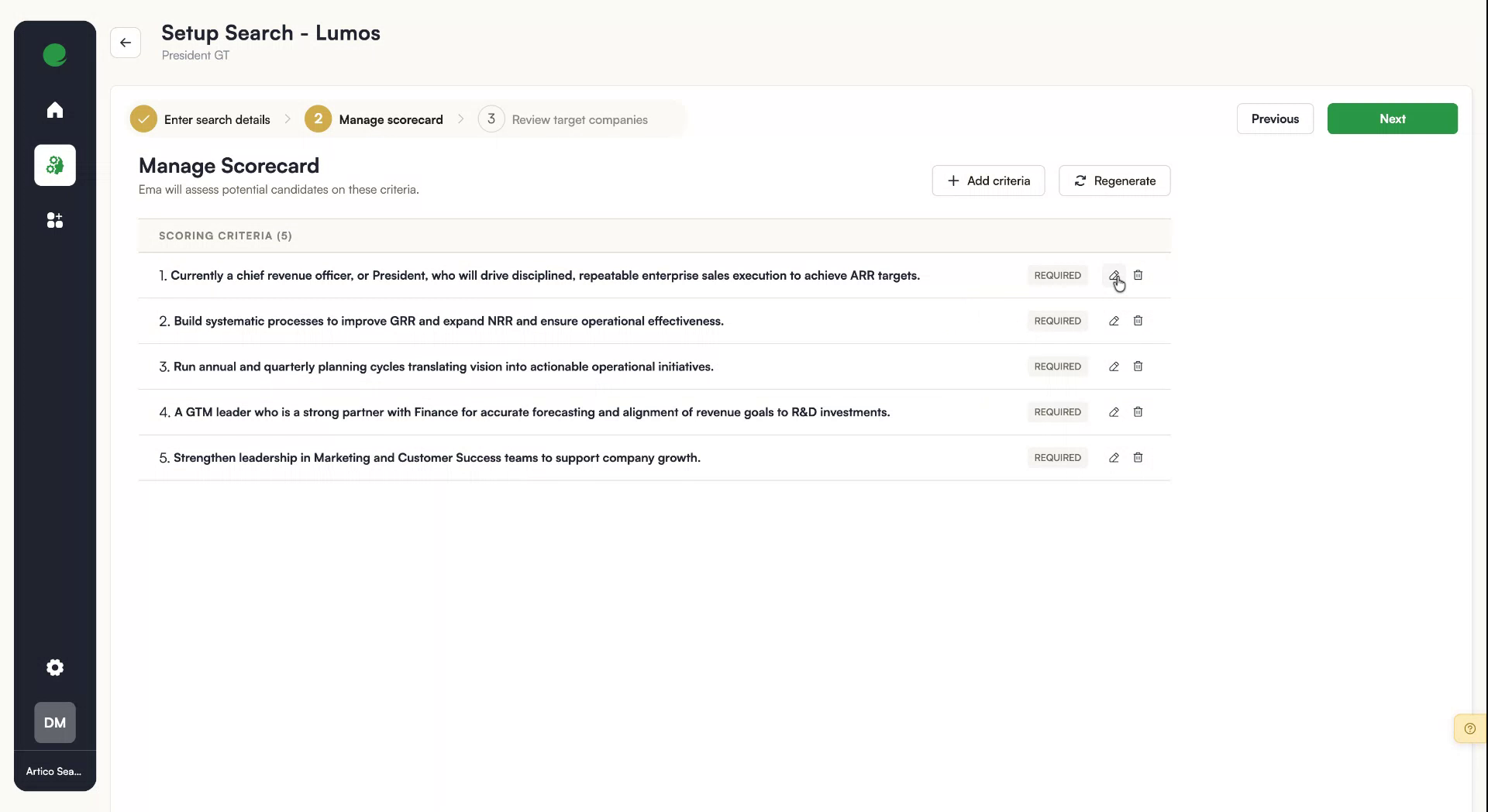Viewport: 1488px width, 812px height.
Task: Open the DM user avatar in sidebar
Action: pyautogui.click(x=54, y=722)
